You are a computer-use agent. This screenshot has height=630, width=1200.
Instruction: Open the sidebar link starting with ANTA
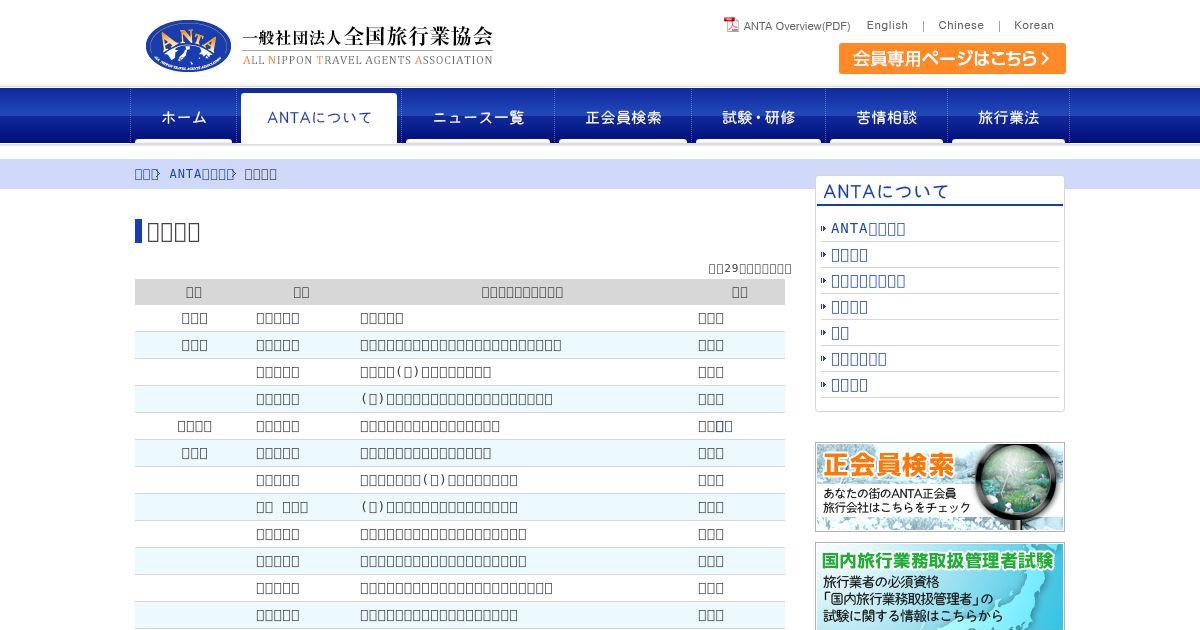[x=868, y=228]
